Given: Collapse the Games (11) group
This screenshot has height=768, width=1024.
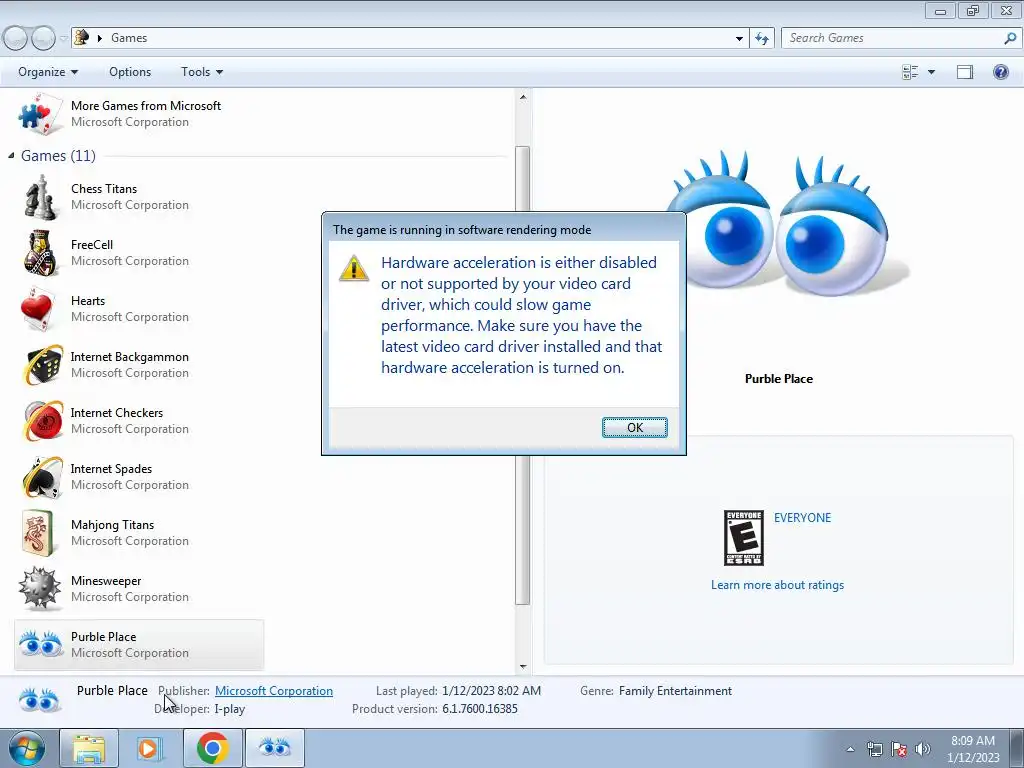Looking at the screenshot, I should [x=11, y=155].
